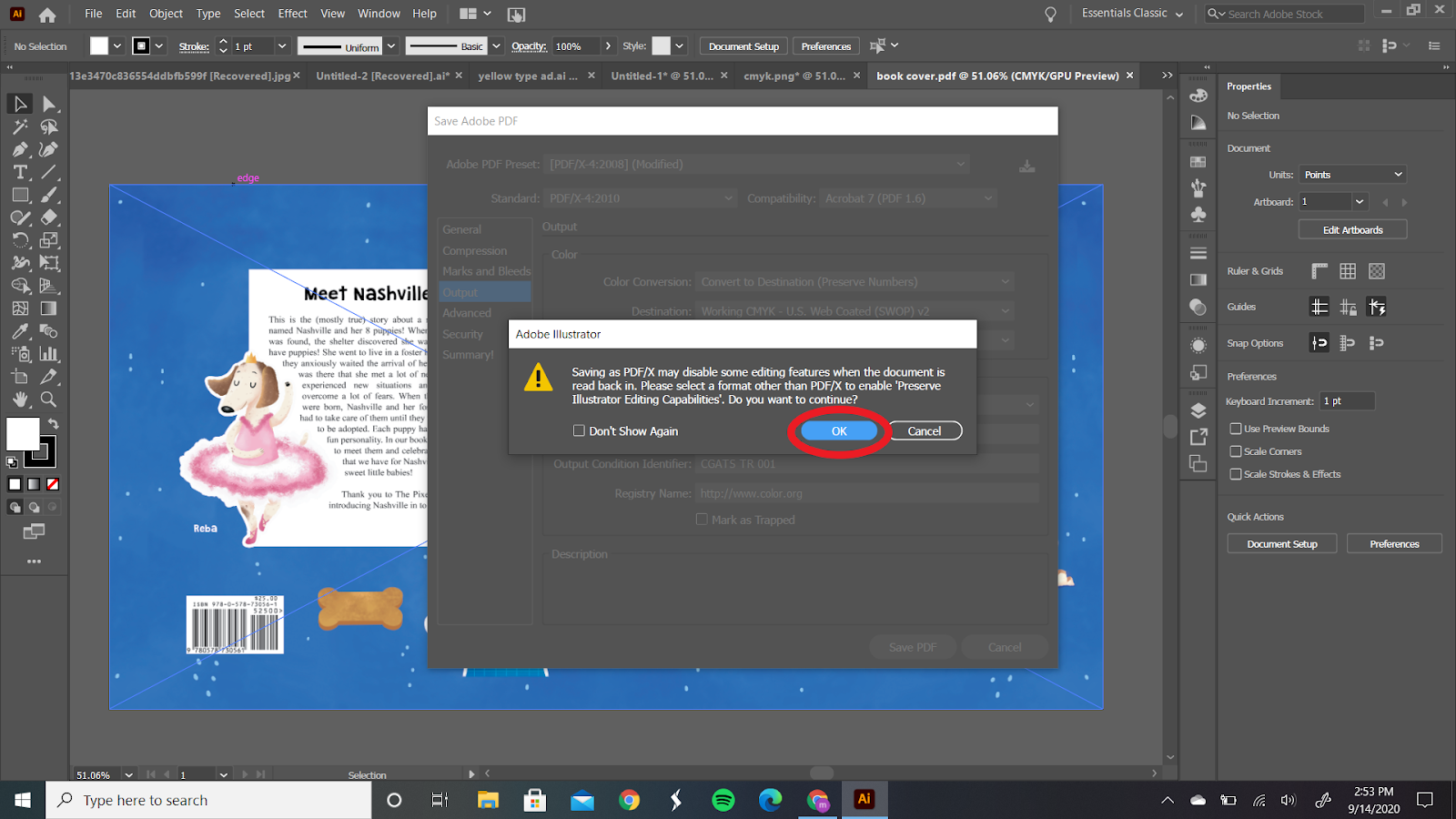
Task: Click the Fill color swatch in control bar
Action: (99, 46)
